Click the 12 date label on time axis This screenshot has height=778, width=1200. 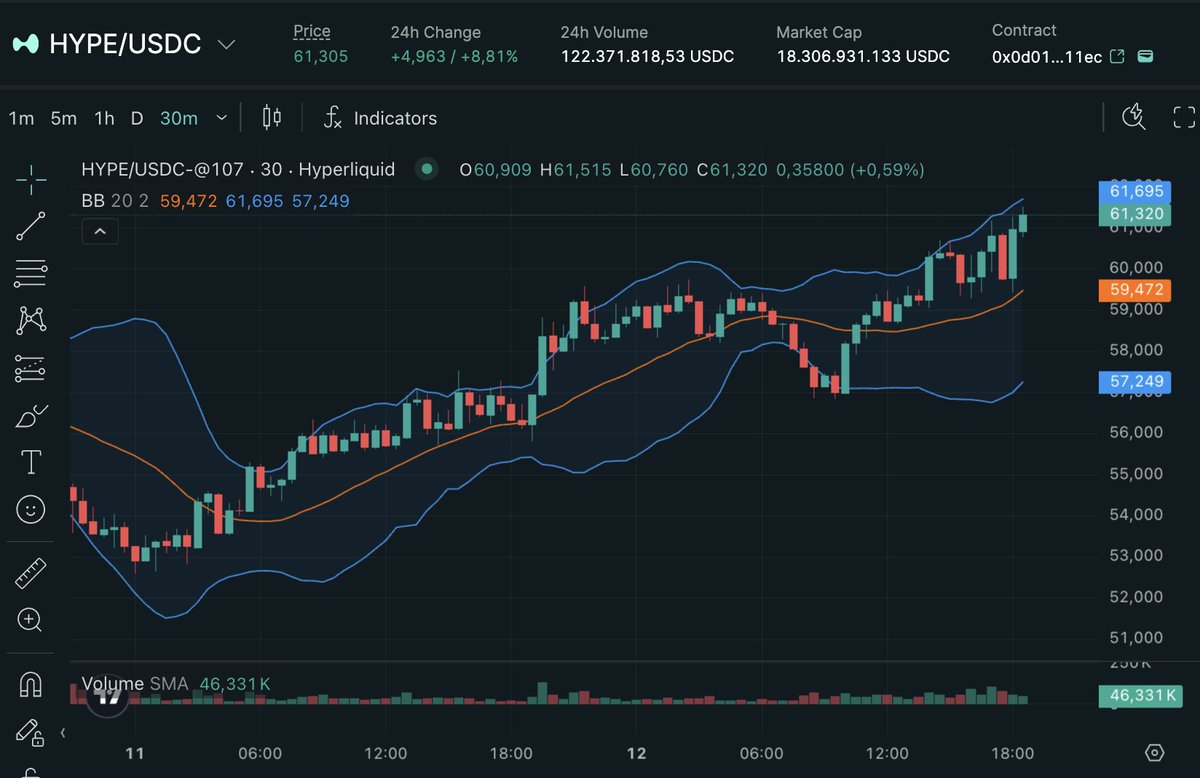click(x=636, y=753)
